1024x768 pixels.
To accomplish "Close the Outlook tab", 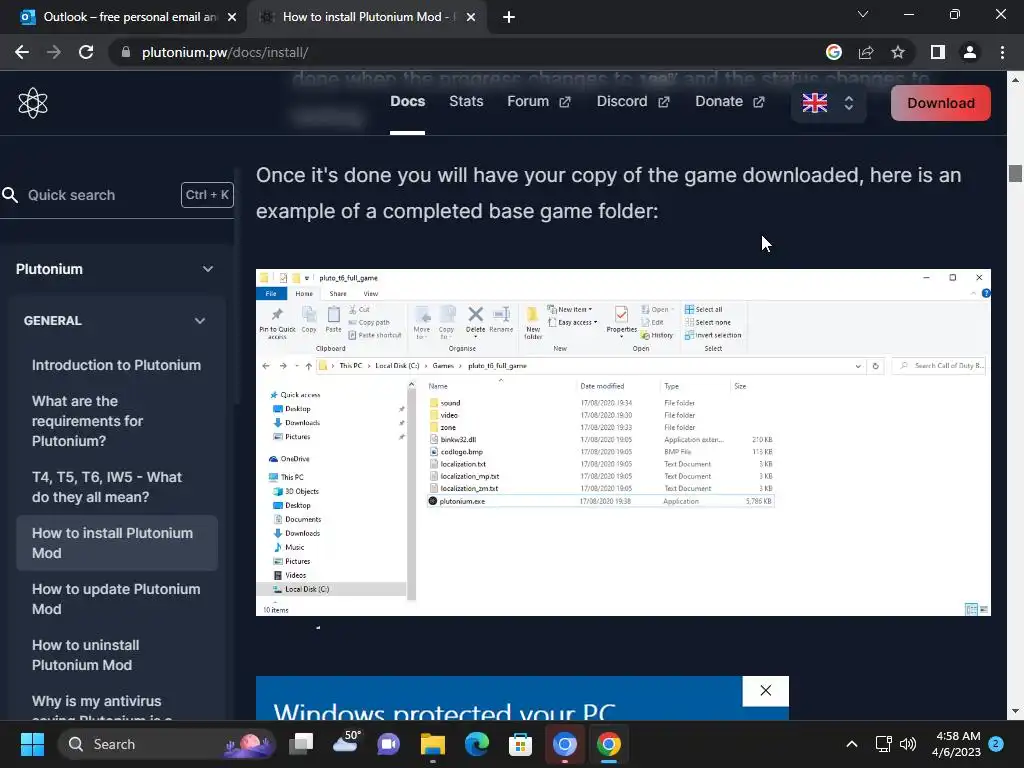I will click(232, 17).
